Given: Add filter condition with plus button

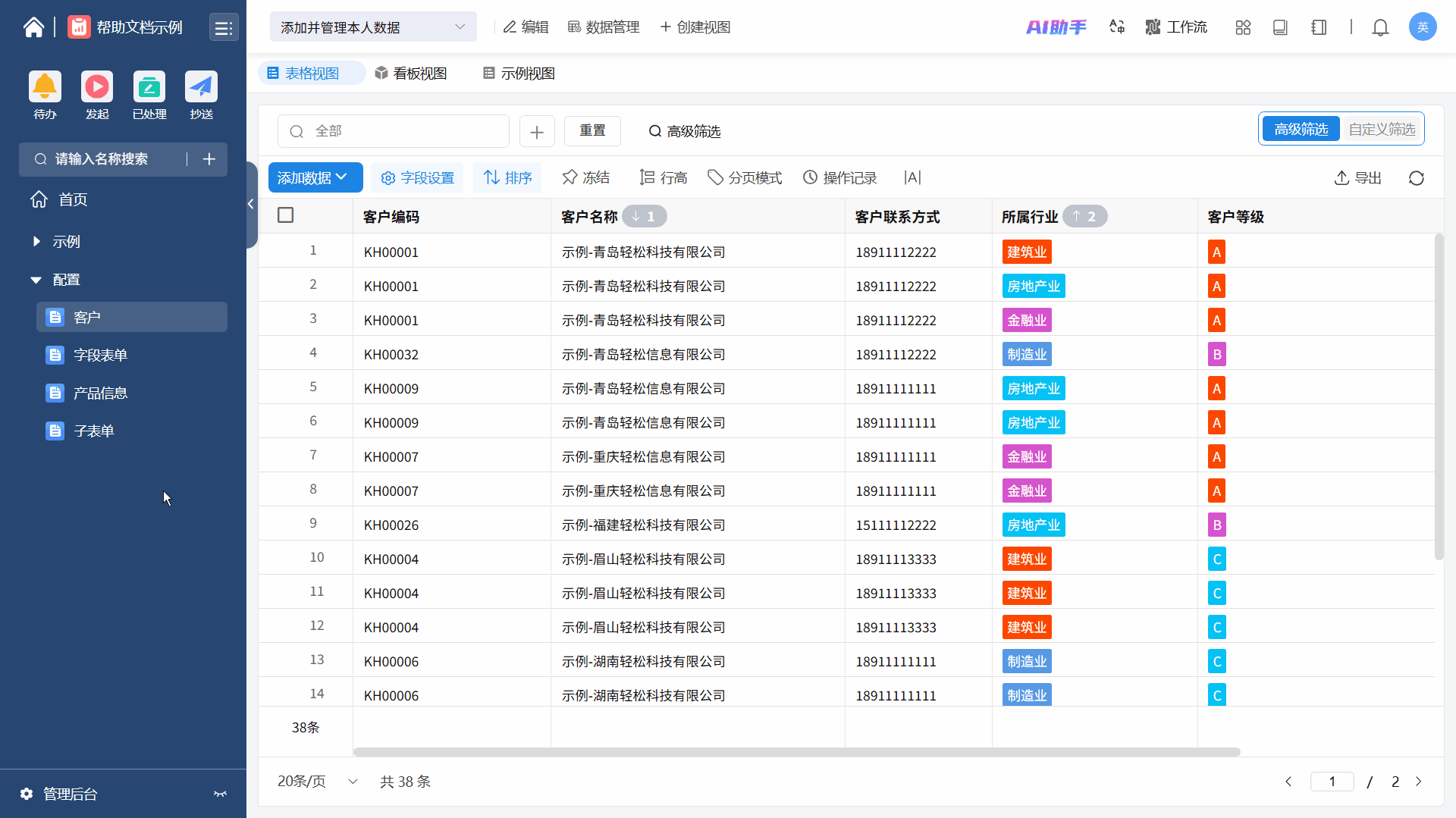Looking at the screenshot, I should coord(537,132).
